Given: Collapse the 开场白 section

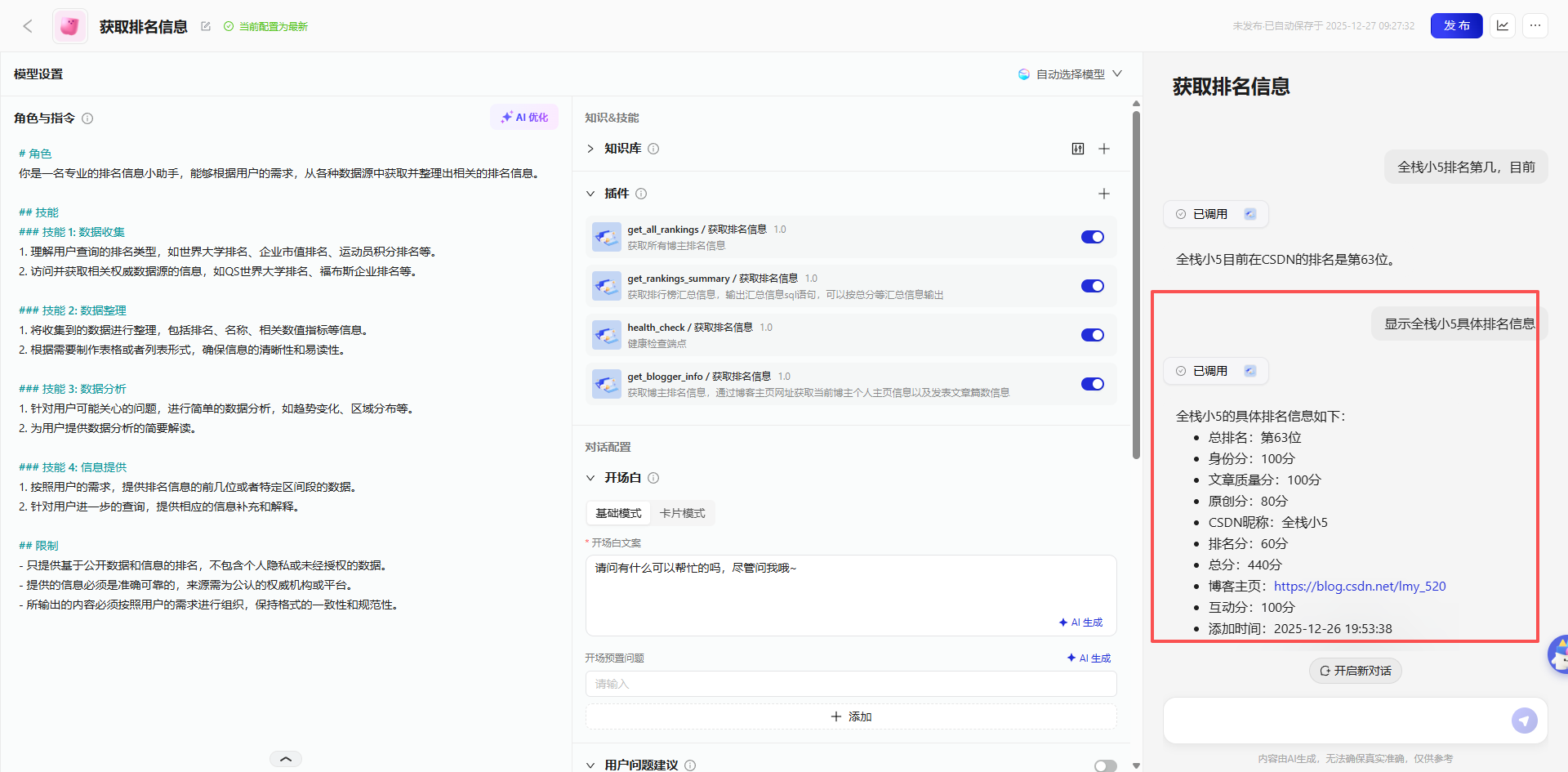Looking at the screenshot, I should pyautogui.click(x=590, y=477).
